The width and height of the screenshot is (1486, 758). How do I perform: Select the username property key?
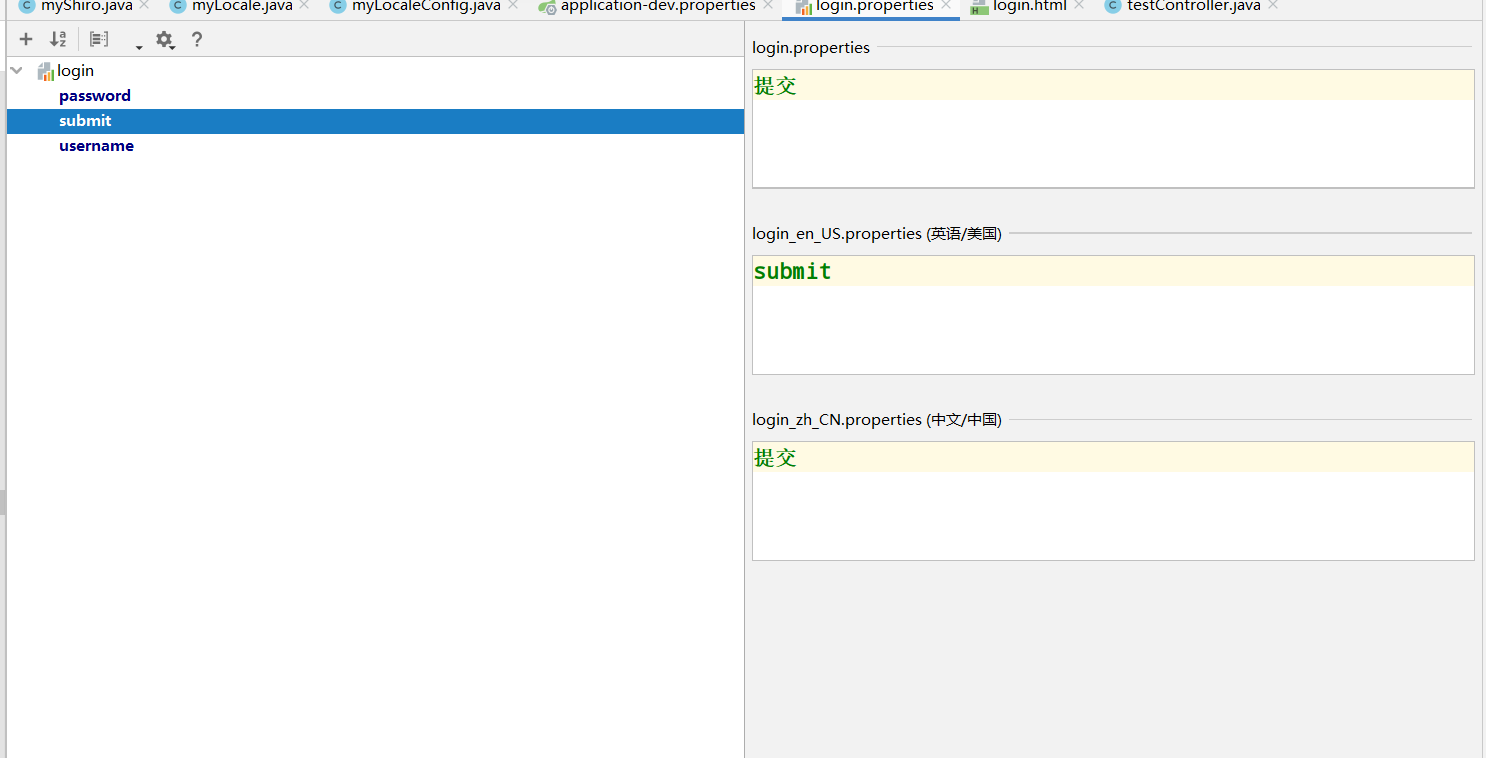coord(96,146)
